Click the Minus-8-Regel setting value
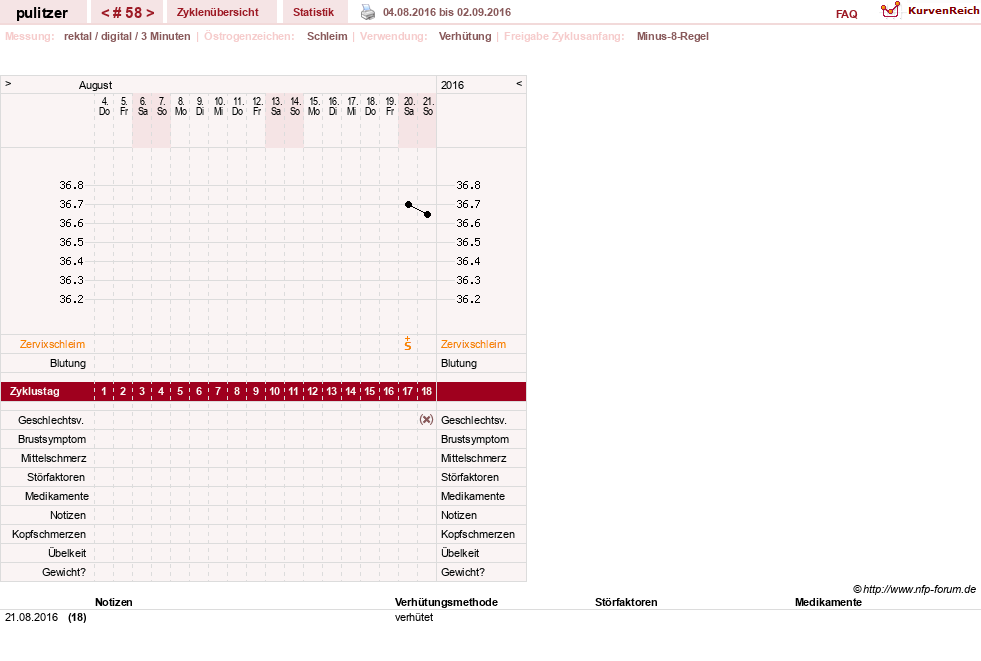The width and height of the screenshot is (981, 661). (x=673, y=36)
